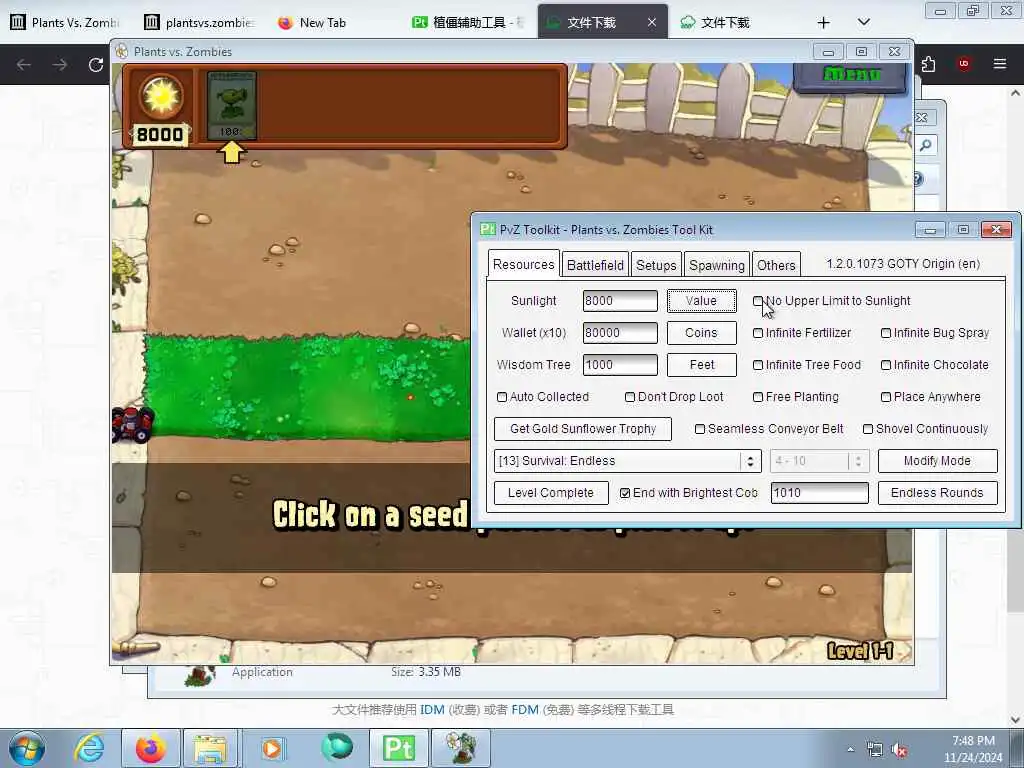Enable Infinite Chocolate checkbox

[886, 365]
